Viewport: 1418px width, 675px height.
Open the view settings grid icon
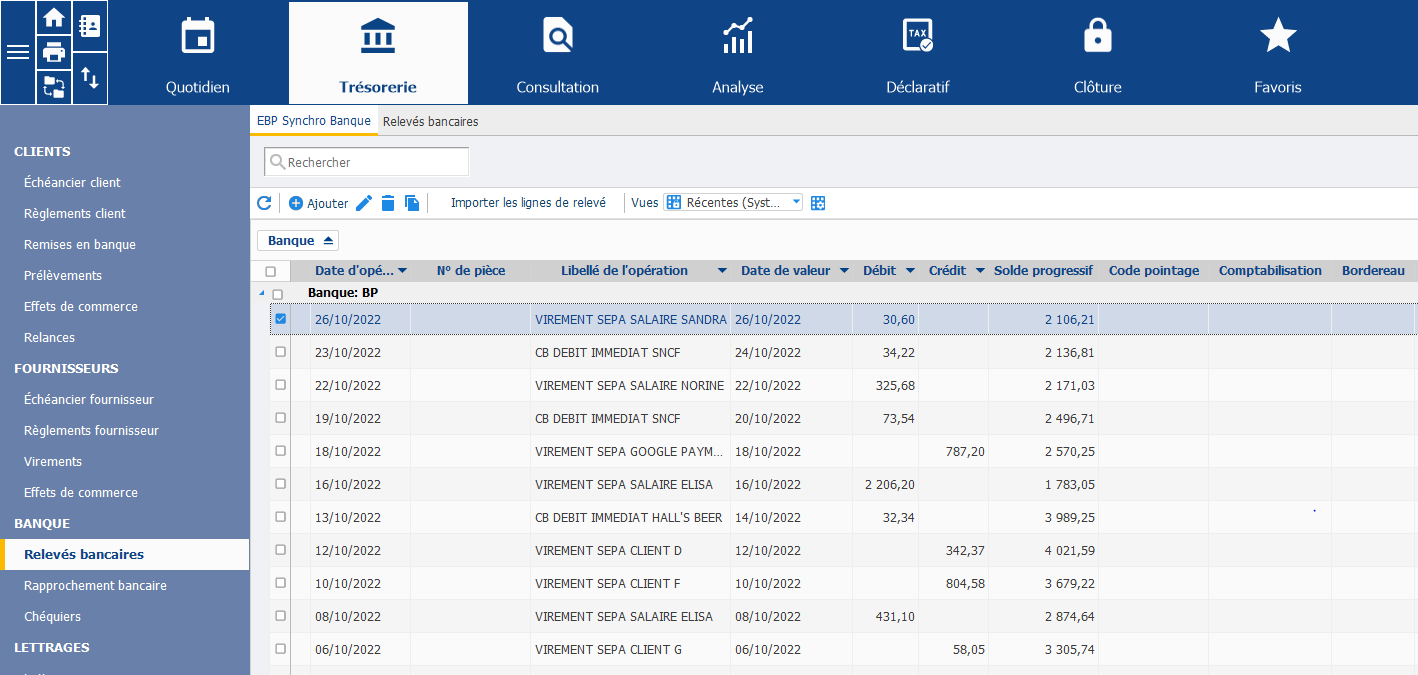tap(818, 203)
